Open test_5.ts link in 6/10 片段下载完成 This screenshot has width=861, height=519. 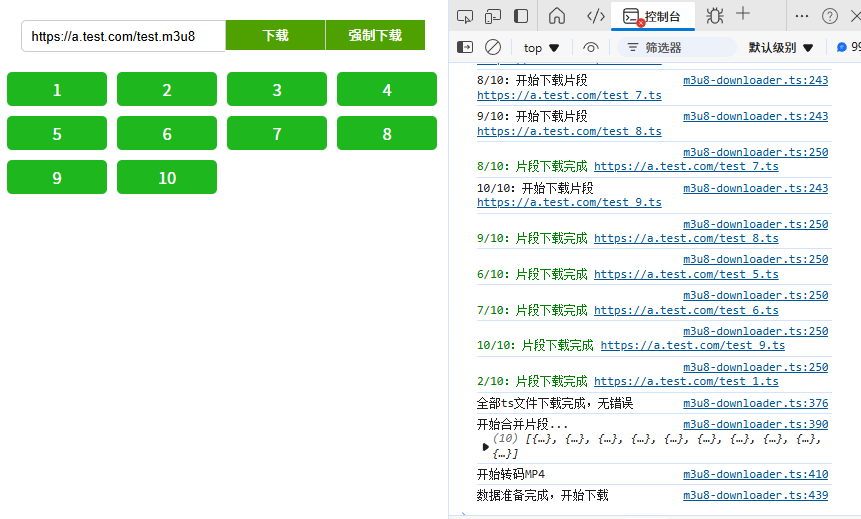pyautogui.click(x=686, y=274)
